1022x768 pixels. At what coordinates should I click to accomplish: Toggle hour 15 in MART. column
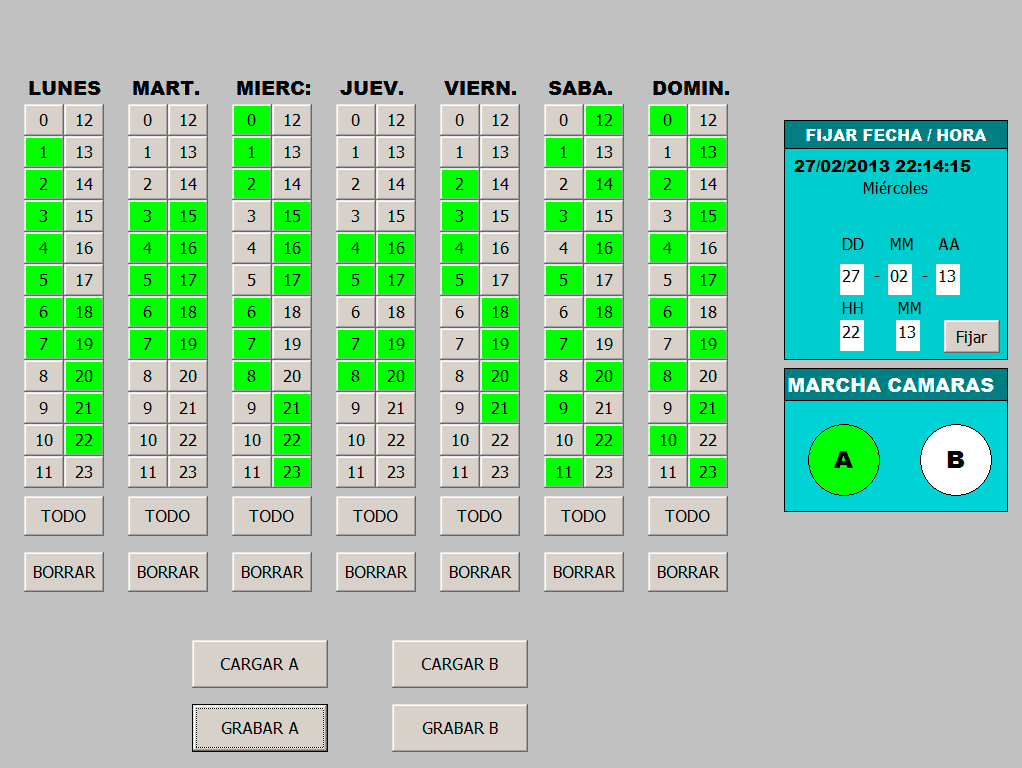188,216
